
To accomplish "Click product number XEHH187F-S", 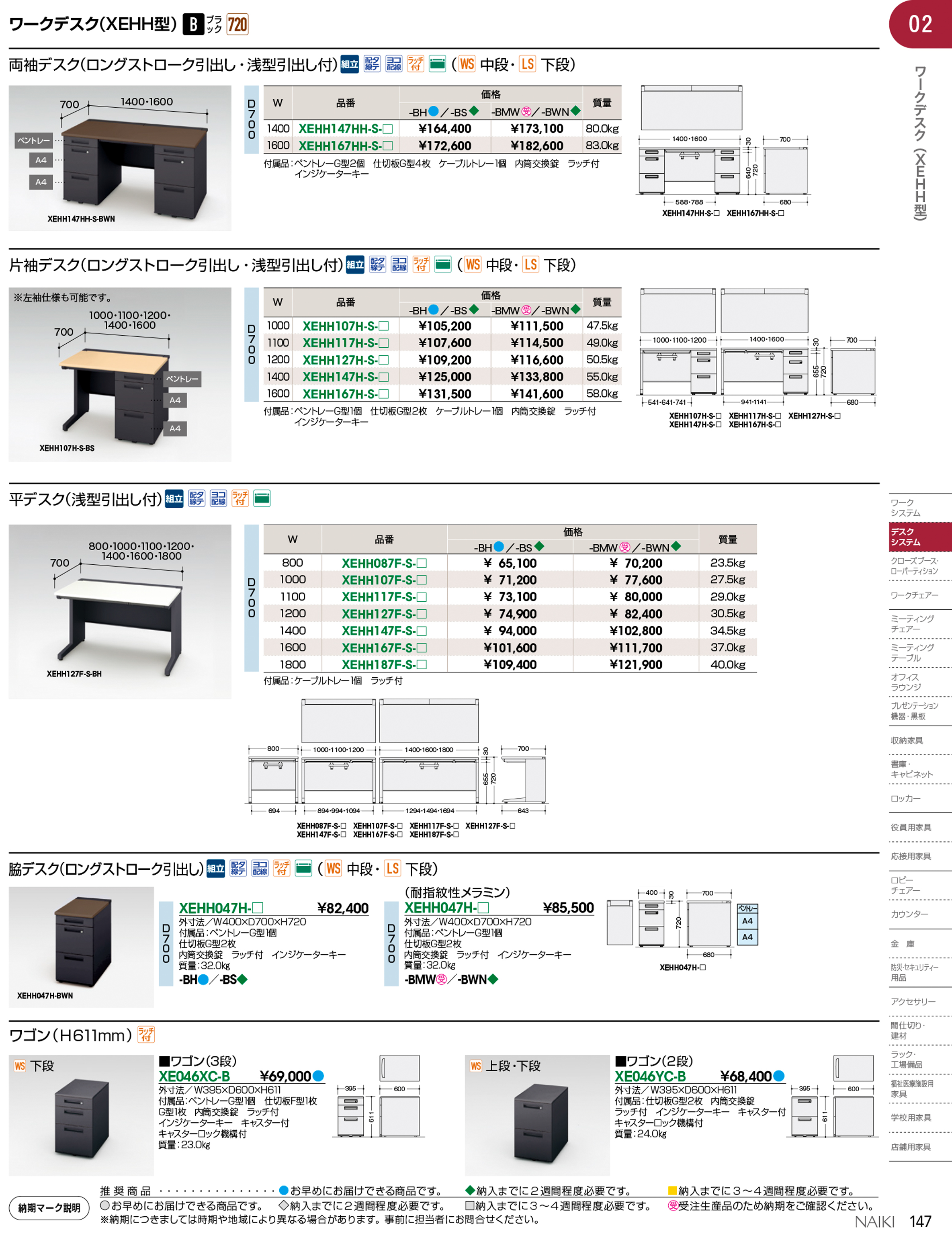I will 384,664.
